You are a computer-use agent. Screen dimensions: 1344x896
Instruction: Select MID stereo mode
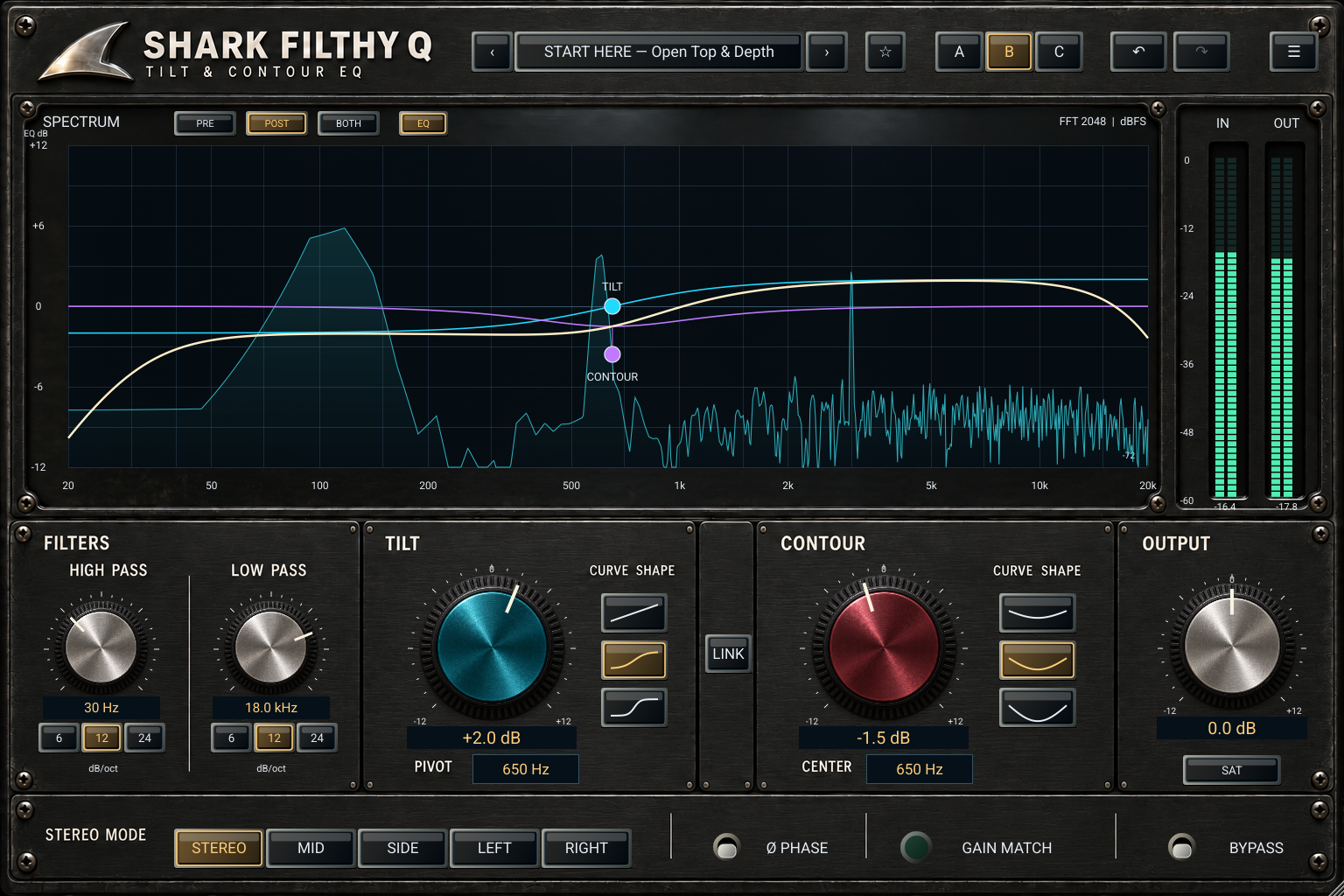tap(311, 848)
